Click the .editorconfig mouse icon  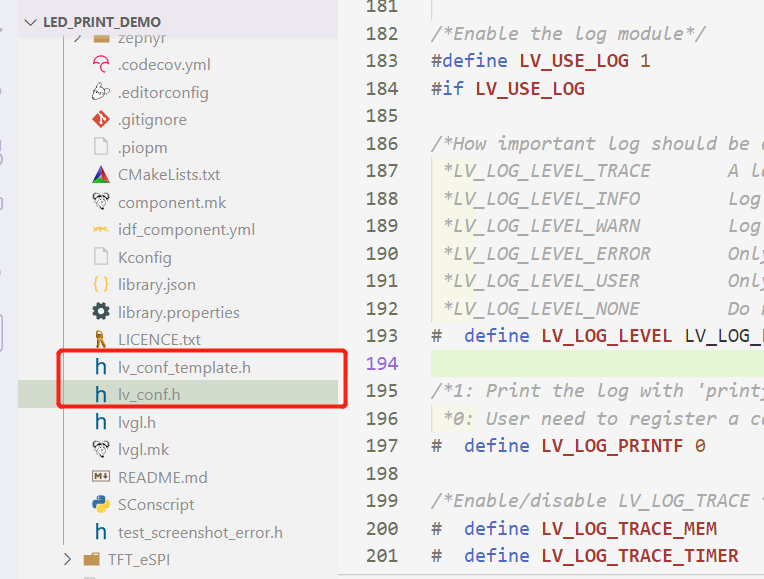click(x=101, y=92)
